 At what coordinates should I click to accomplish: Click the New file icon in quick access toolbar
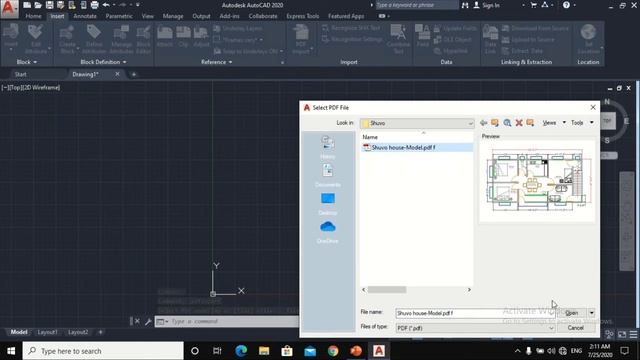pos(27,5)
